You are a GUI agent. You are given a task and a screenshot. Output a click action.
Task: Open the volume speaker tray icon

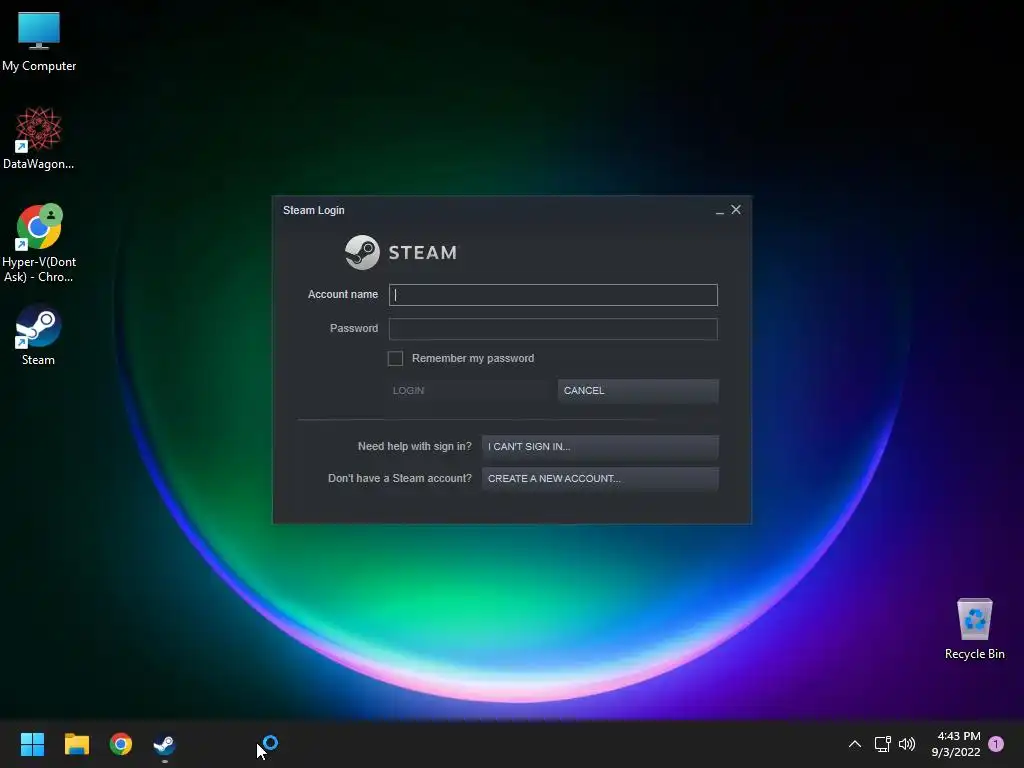coord(907,744)
